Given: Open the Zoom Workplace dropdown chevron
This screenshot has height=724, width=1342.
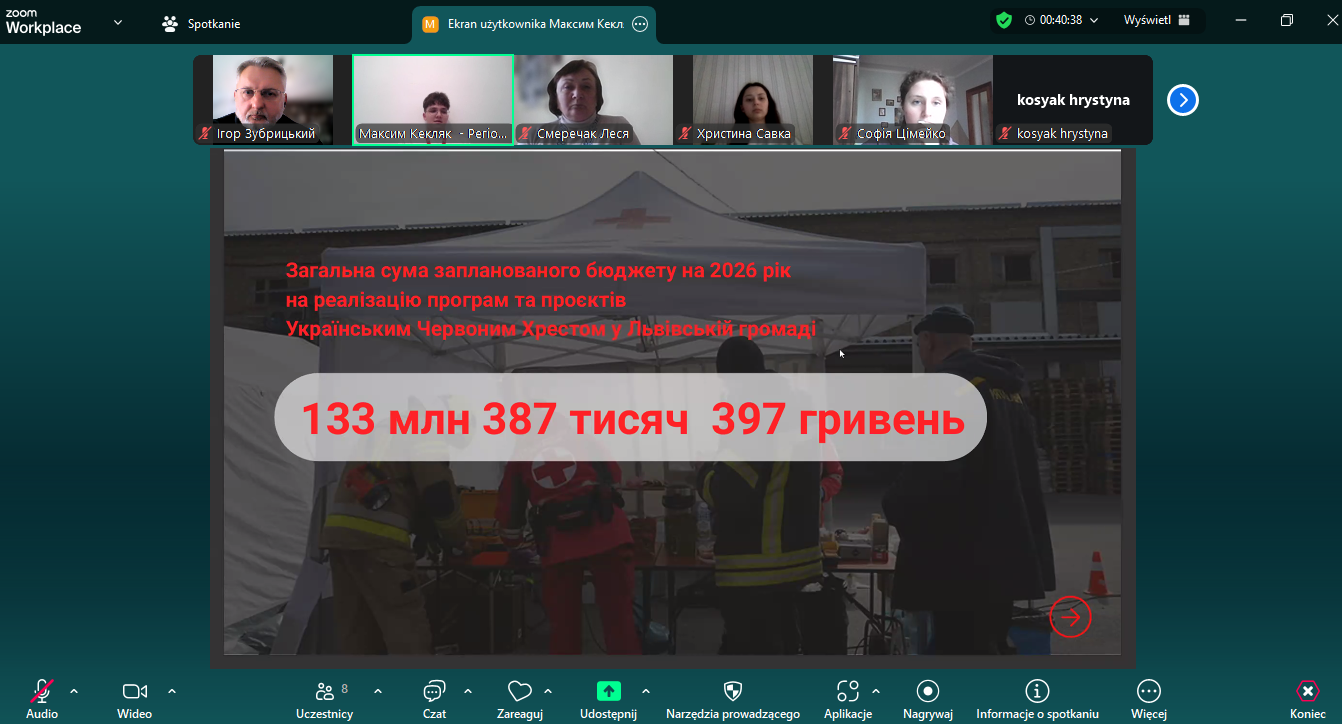Looking at the screenshot, I should (x=119, y=22).
